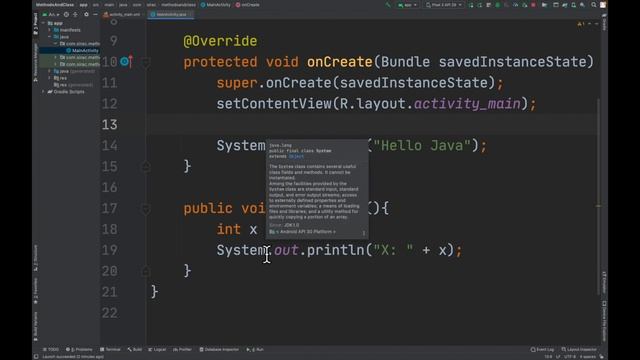Toggle code folding at line 17
The width and height of the screenshot is (640, 360).
pos(146,209)
